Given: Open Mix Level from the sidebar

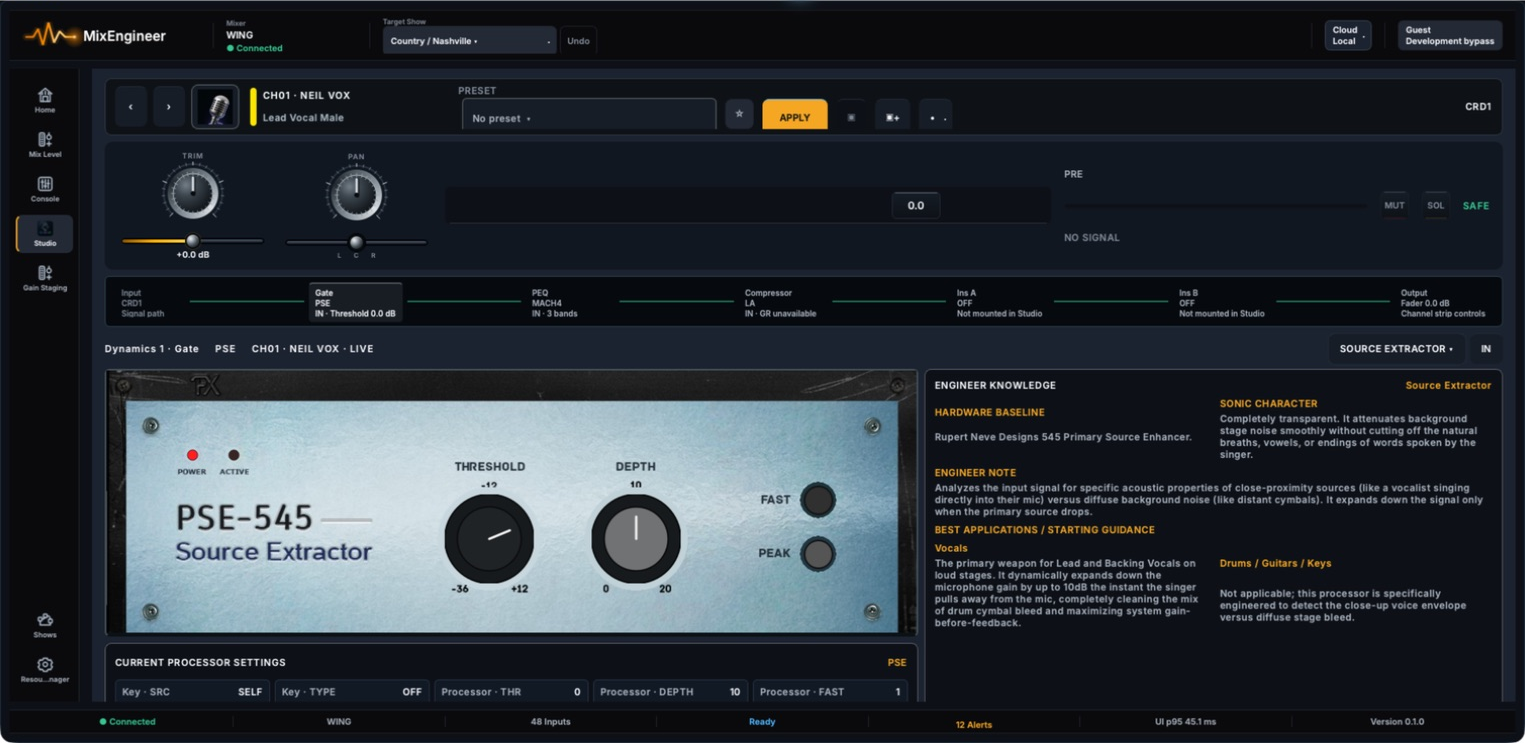Looking at the screenshot, I should pos(45,145).
